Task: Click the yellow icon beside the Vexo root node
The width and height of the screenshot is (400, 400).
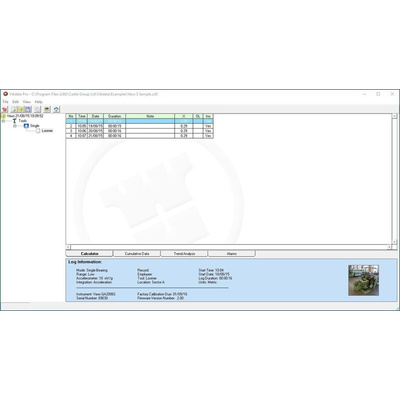Action: [x=3, y=116]
